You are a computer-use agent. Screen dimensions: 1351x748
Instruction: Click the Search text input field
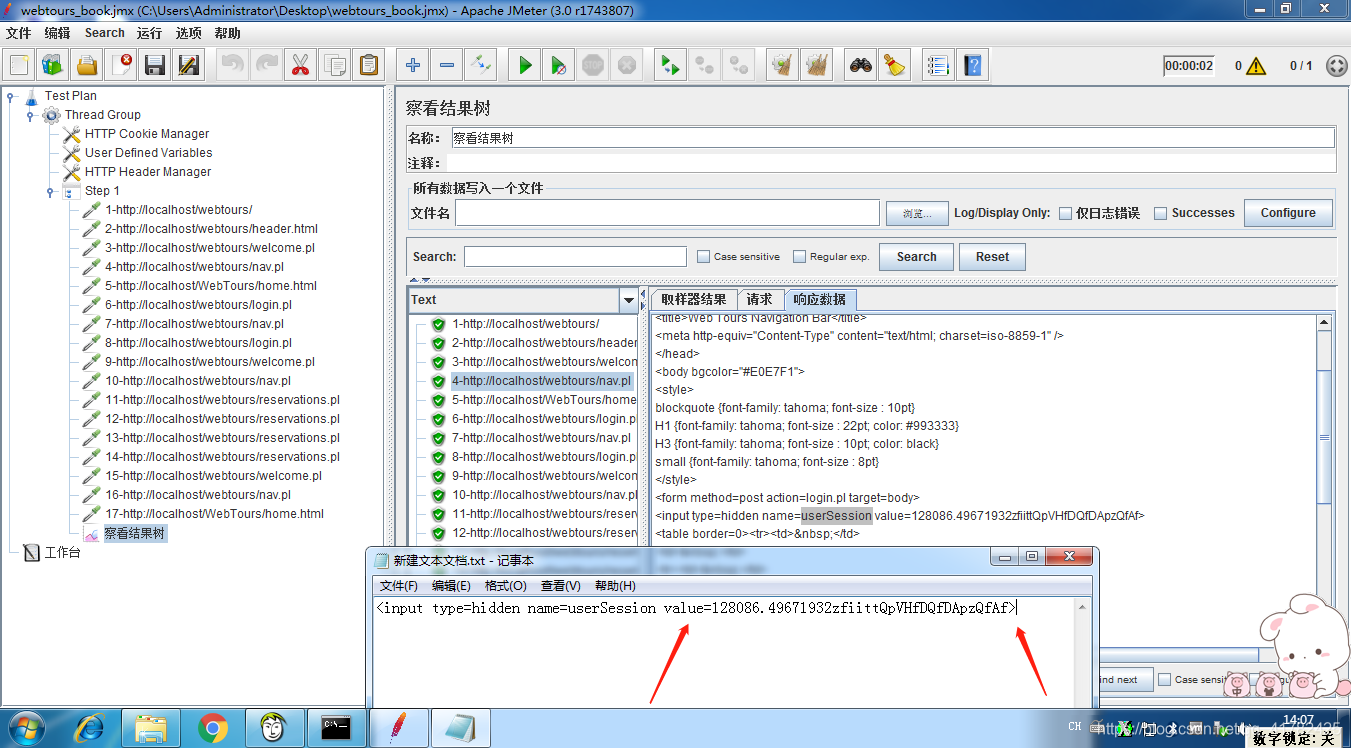575,257
